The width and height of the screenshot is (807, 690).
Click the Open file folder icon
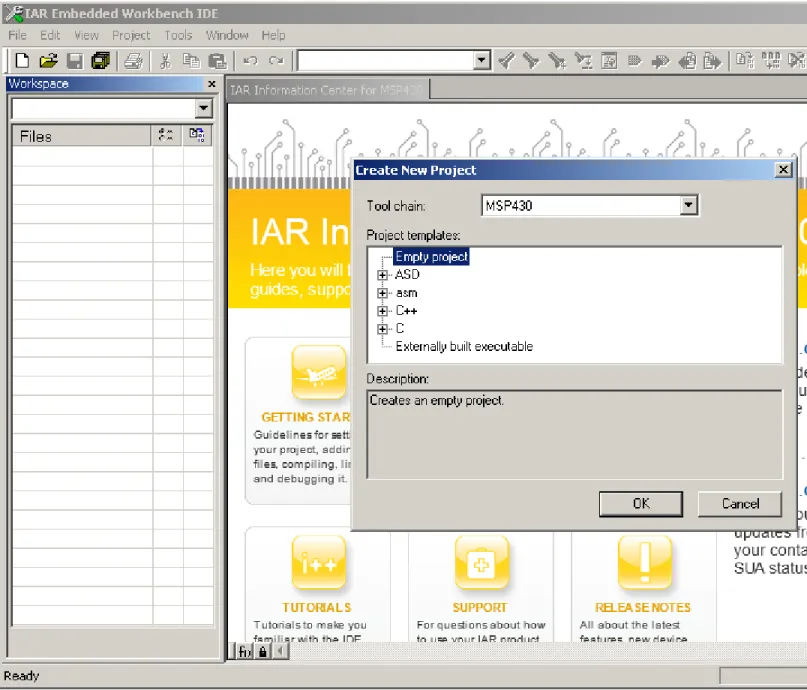coord(48,61)
